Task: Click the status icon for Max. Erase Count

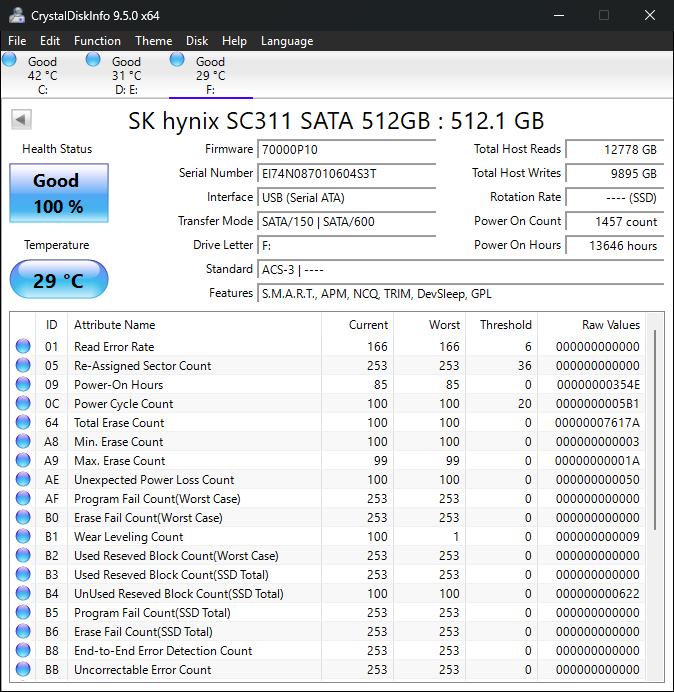Action: [23, 460]
